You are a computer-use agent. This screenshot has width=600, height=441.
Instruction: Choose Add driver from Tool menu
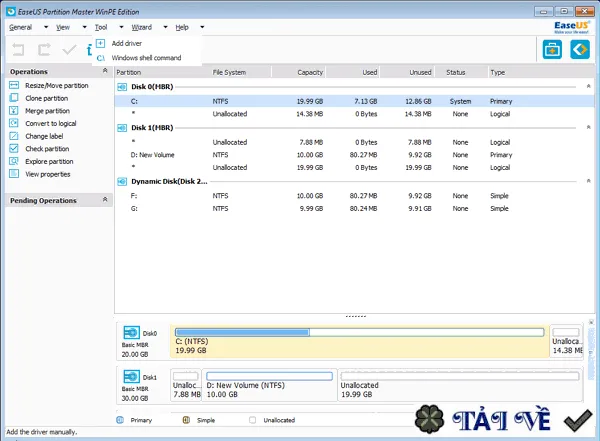[x=127, y=43]
